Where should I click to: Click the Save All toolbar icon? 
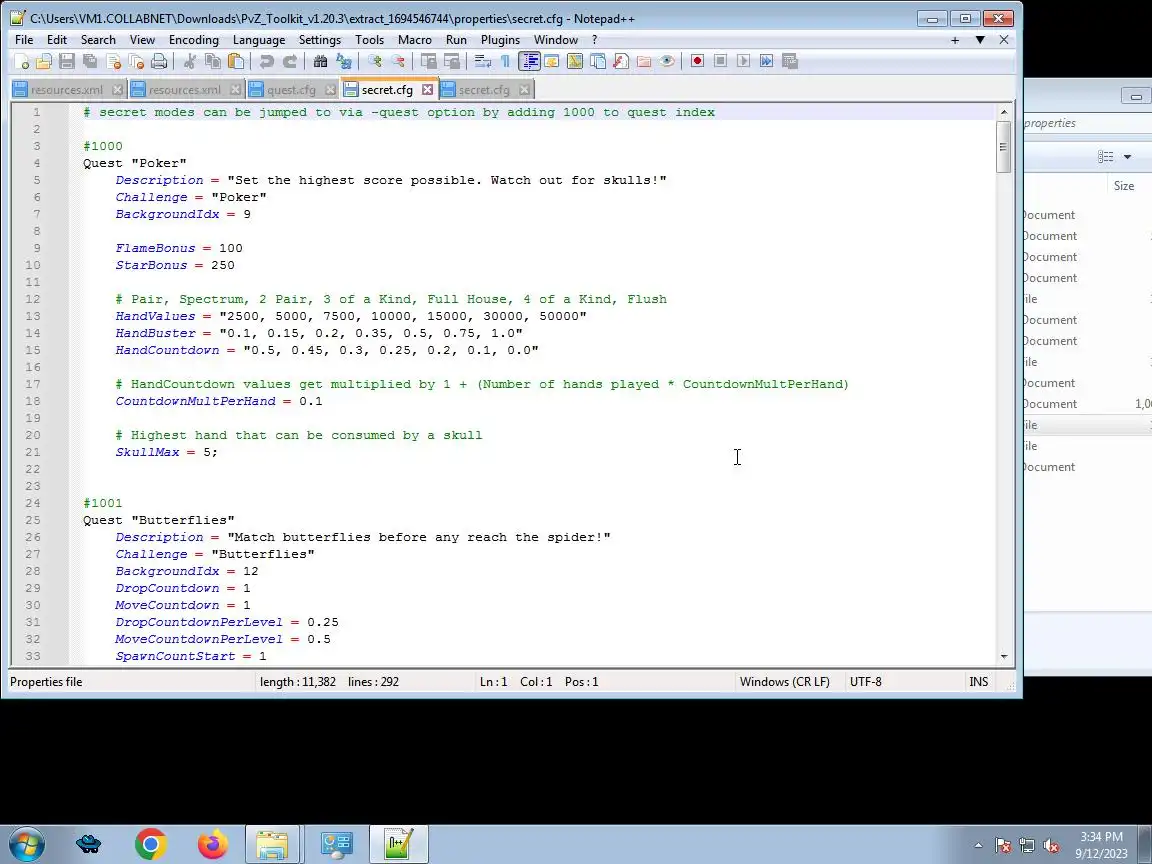pos(90,61)
